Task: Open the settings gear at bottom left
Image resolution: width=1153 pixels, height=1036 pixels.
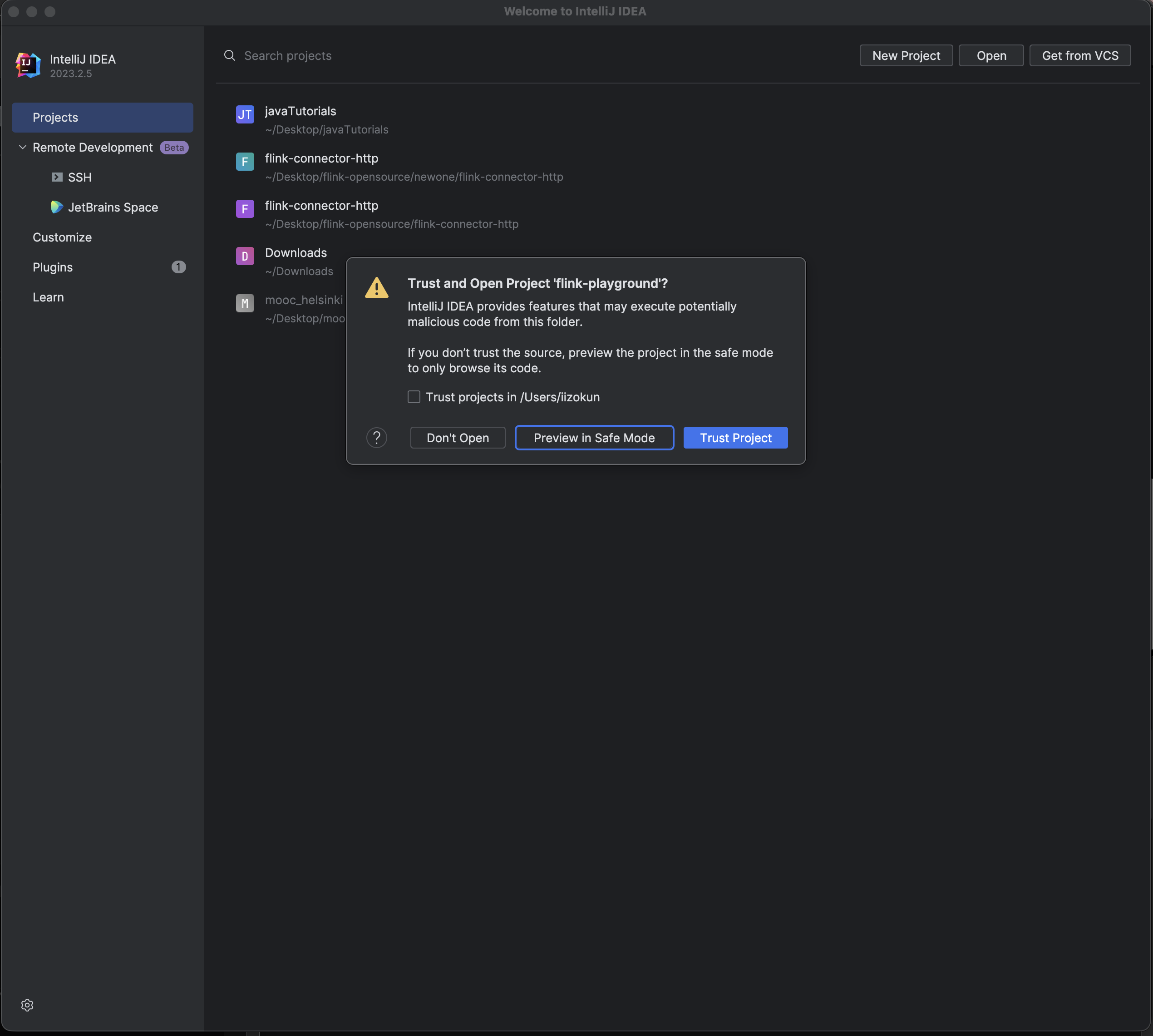Action: (x=27, y=1005)
